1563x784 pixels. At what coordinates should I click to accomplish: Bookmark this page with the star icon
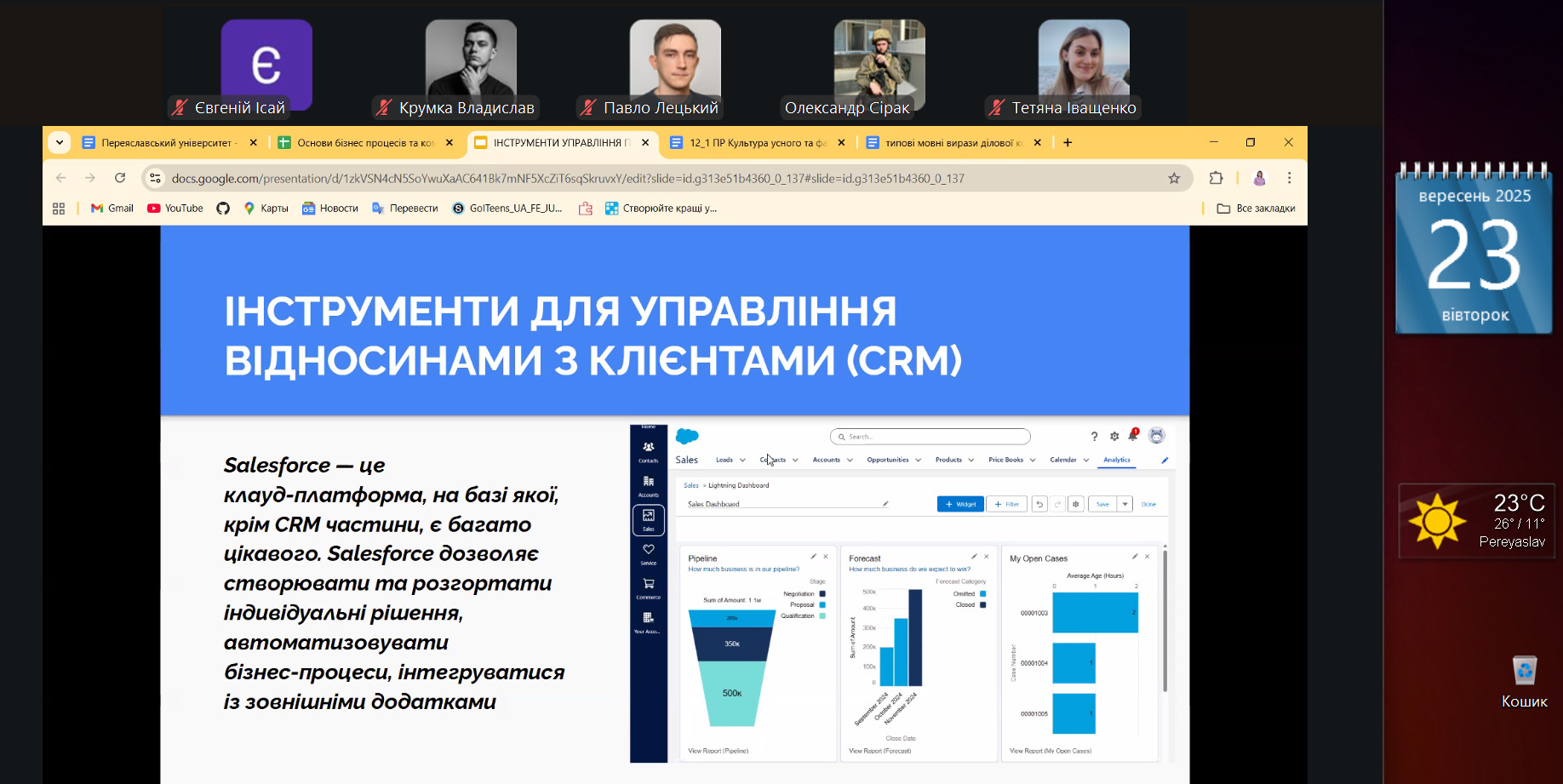pyautogui.click(x=1174, y=178)
